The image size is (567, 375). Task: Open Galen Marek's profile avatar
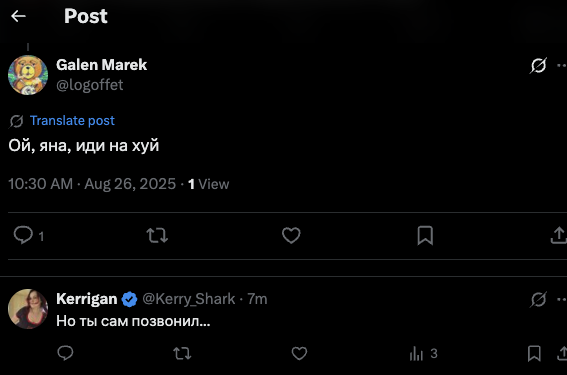point(28,75)
